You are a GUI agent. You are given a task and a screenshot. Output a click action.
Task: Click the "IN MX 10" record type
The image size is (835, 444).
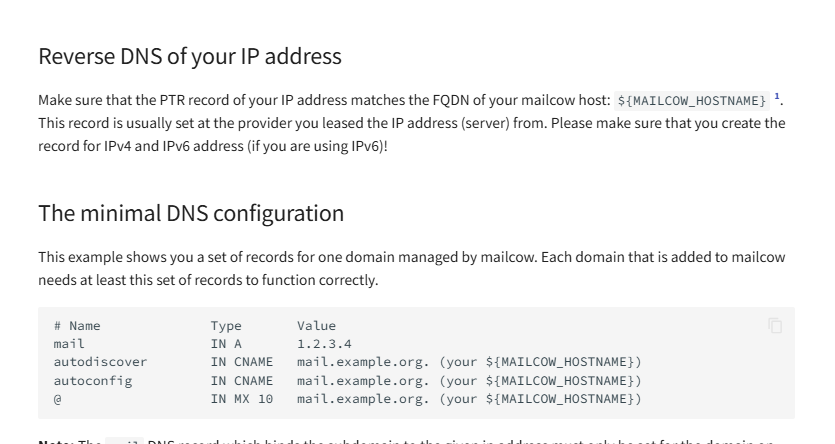[x=241, y=399]
